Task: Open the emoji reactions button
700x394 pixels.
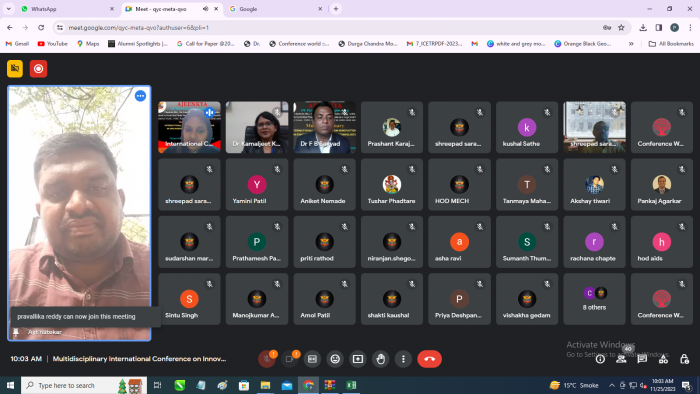Action: point(335,359)
